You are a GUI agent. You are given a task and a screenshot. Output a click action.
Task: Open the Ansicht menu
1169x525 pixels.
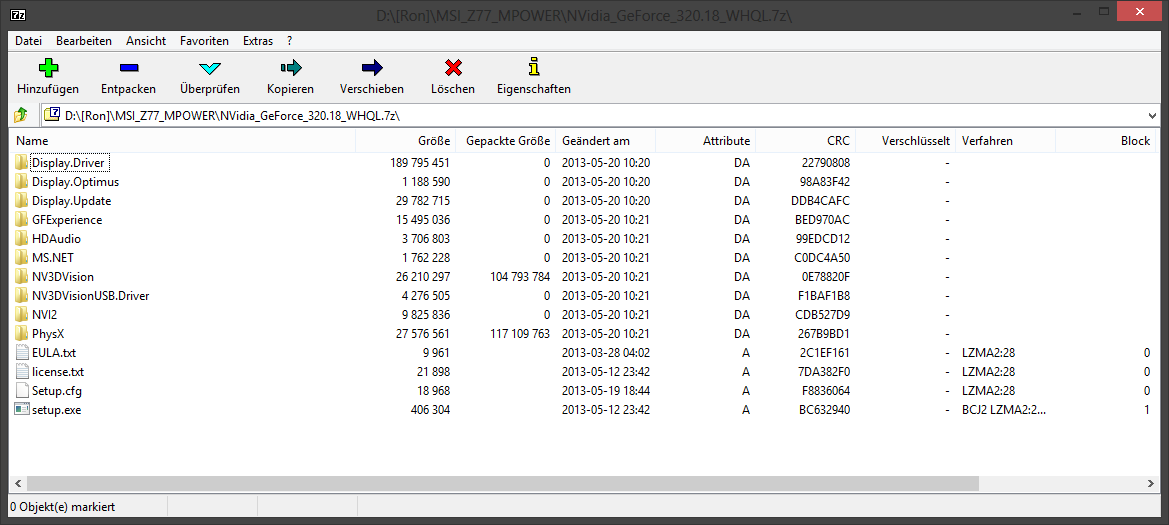(x=146, y=41)
